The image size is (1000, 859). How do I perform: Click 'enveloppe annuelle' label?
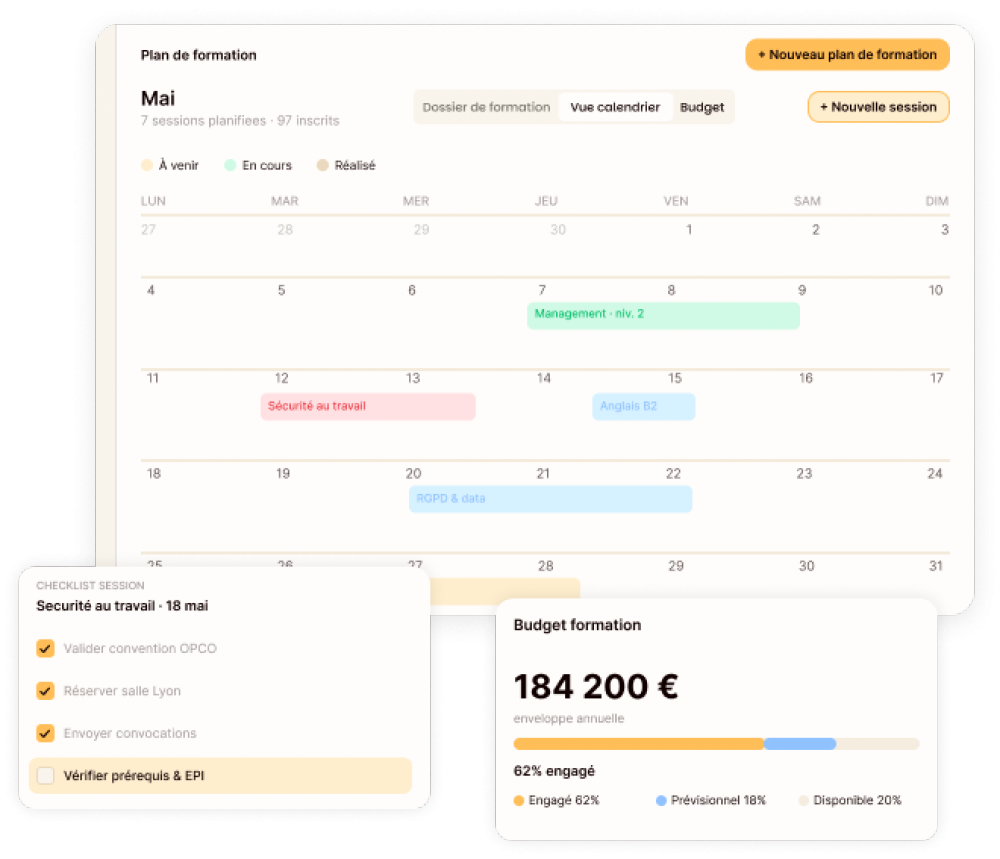tap(569, 719)
